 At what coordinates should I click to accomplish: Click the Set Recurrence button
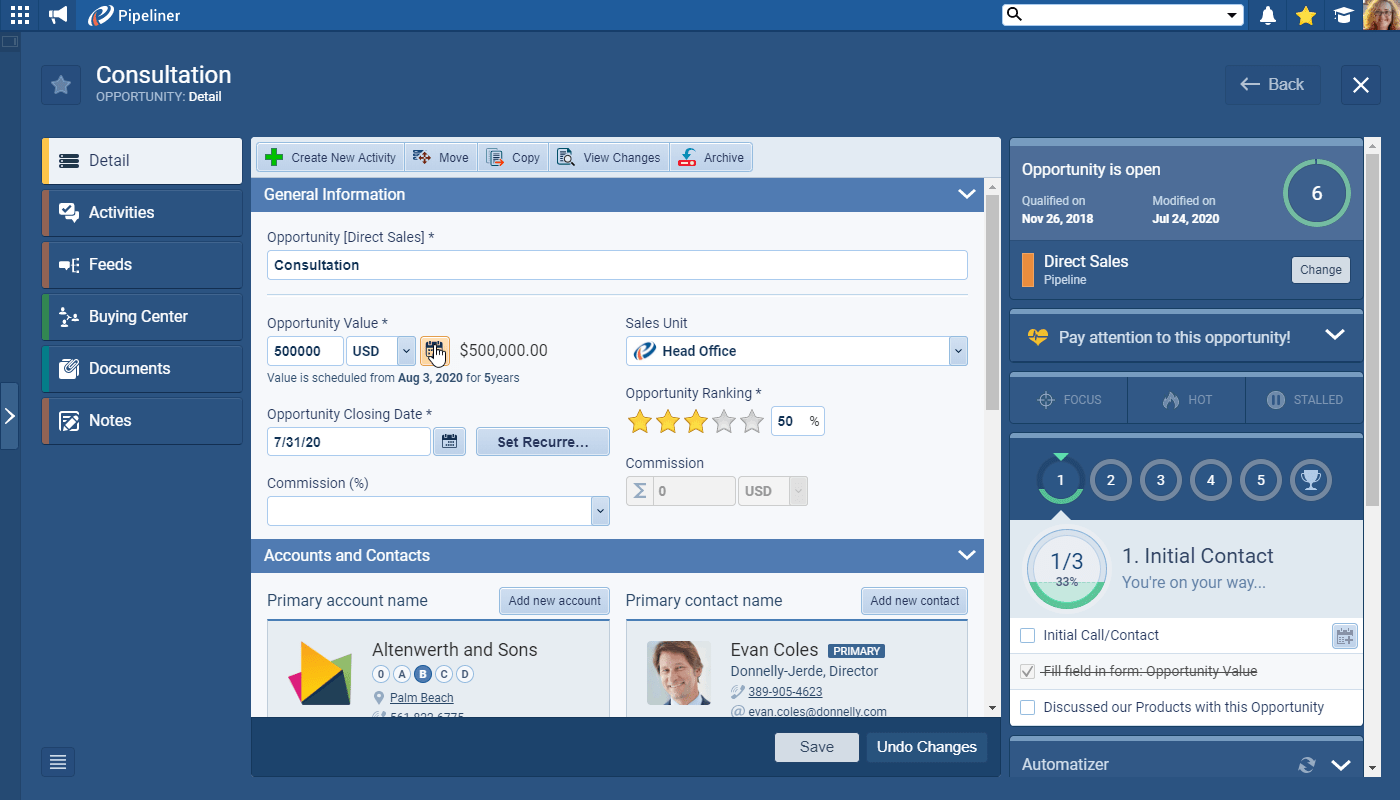542,441
